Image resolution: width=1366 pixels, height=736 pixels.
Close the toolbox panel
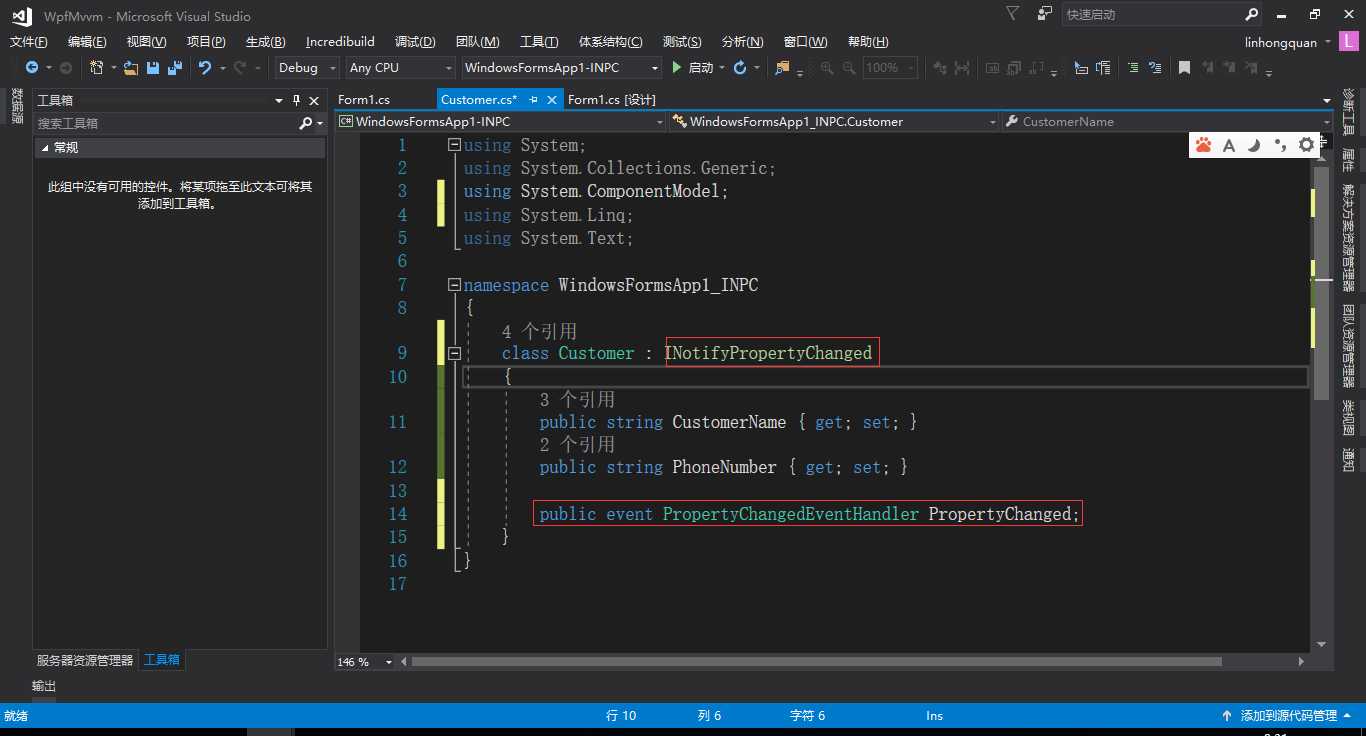coord(314,100)
